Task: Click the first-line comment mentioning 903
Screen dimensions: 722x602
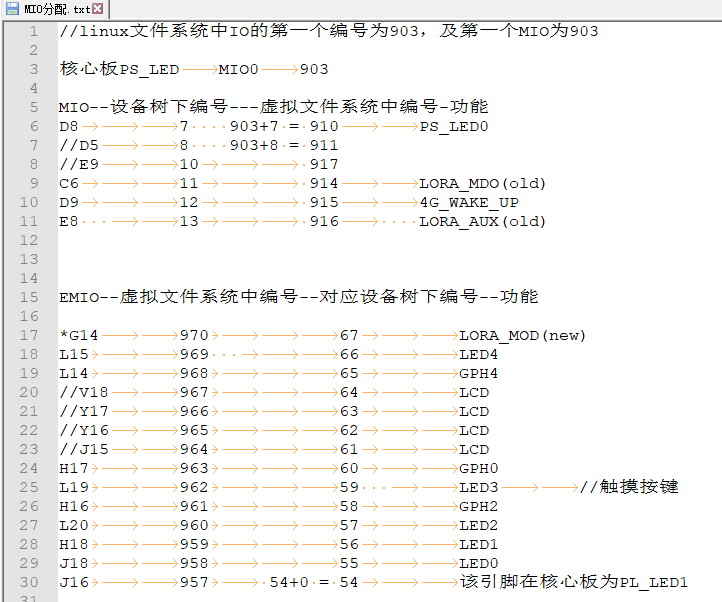Action: [329, 31]
